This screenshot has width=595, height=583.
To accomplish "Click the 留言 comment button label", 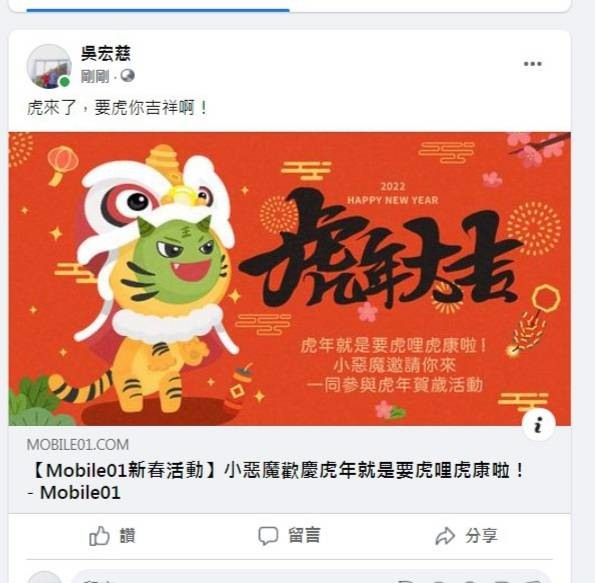I will pyautogui.click(x=304, y=536).
